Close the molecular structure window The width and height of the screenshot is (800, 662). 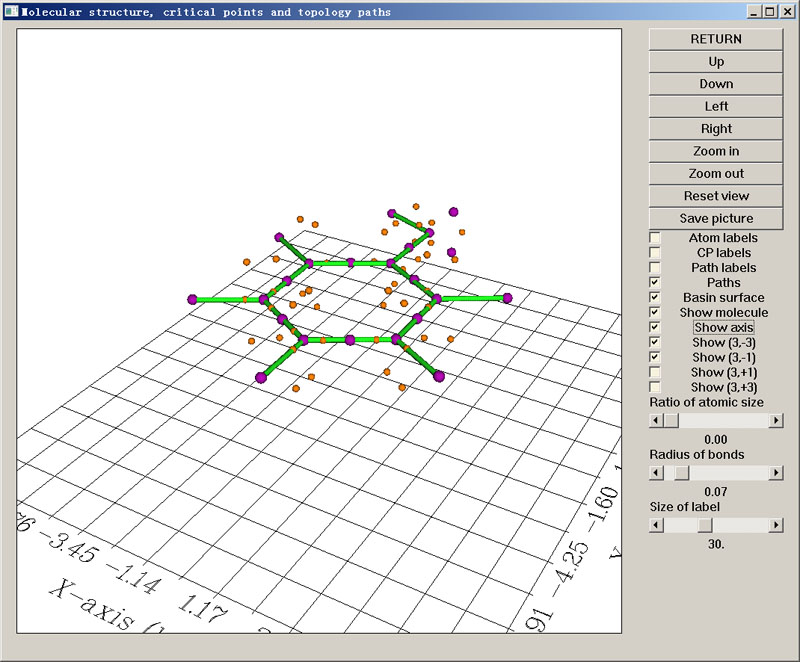pos(787,12)
